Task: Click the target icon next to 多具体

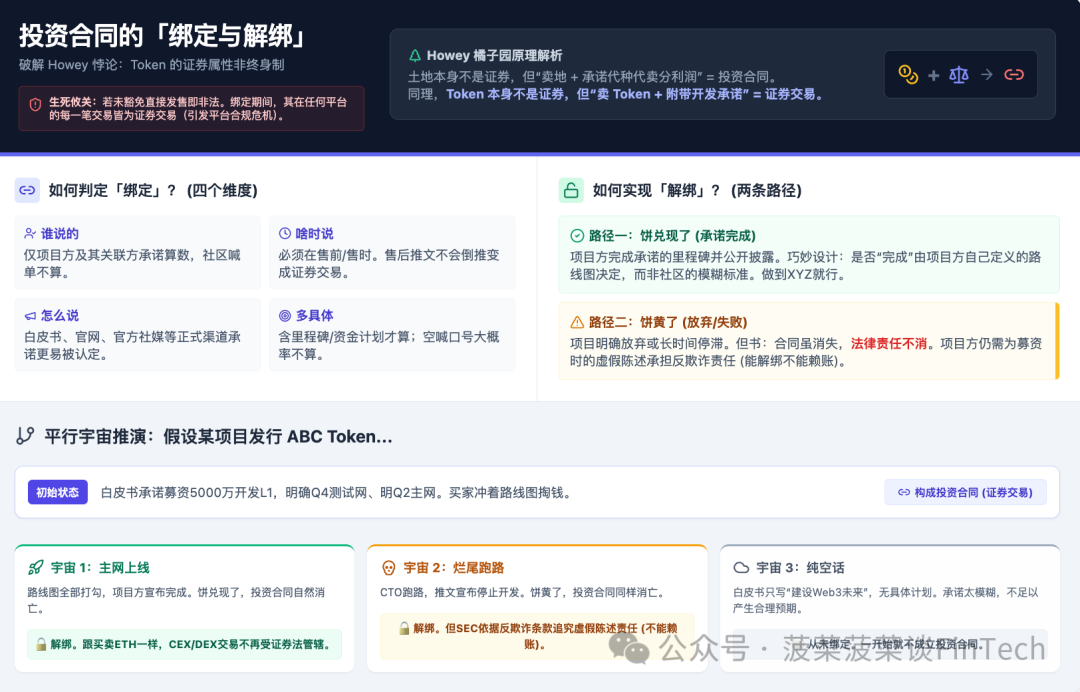Action: pos(285,315)
